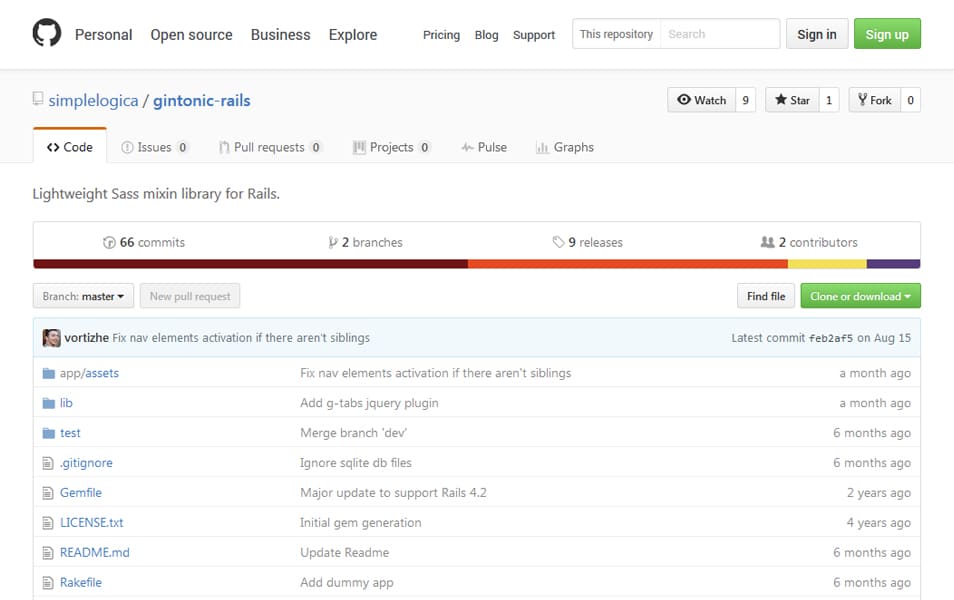Click the Pulse tab waveform icon
Screen dimensions: 954x600
point(467,147)
